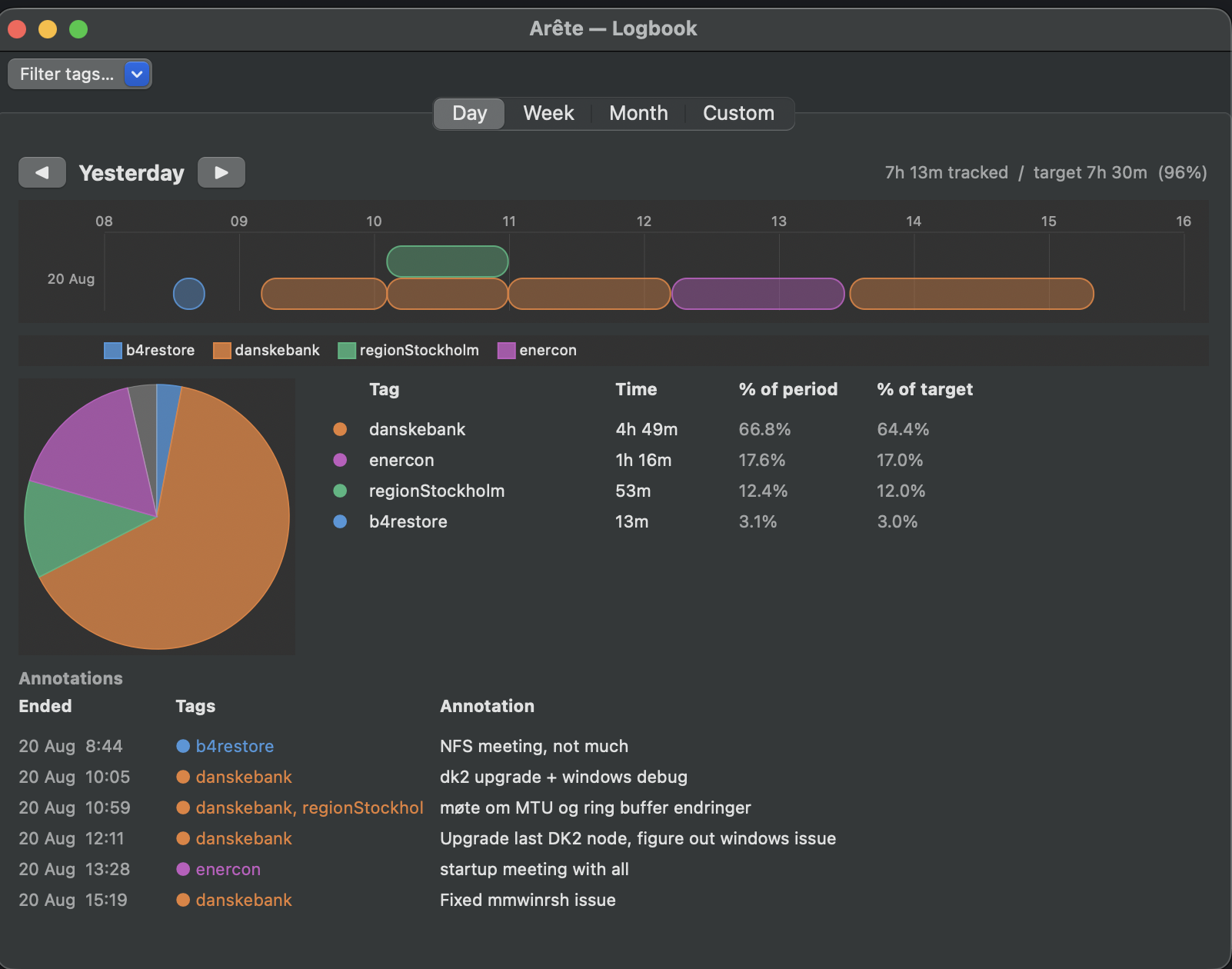Switch to the Week tab
The height and width of the screenshot is (969, 1232).
[548, 113]
